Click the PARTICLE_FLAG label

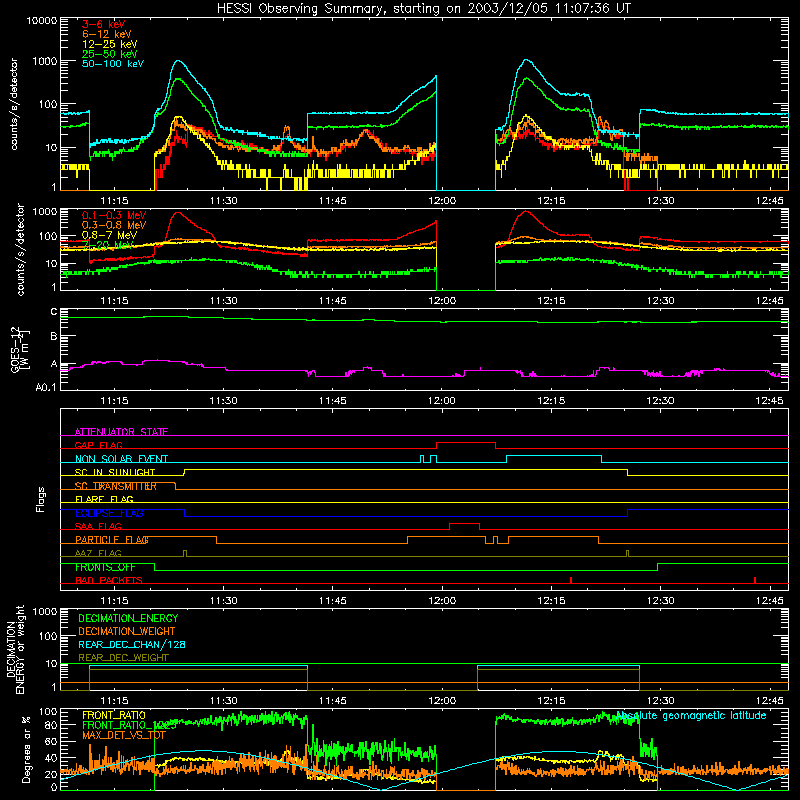(112, 540)
